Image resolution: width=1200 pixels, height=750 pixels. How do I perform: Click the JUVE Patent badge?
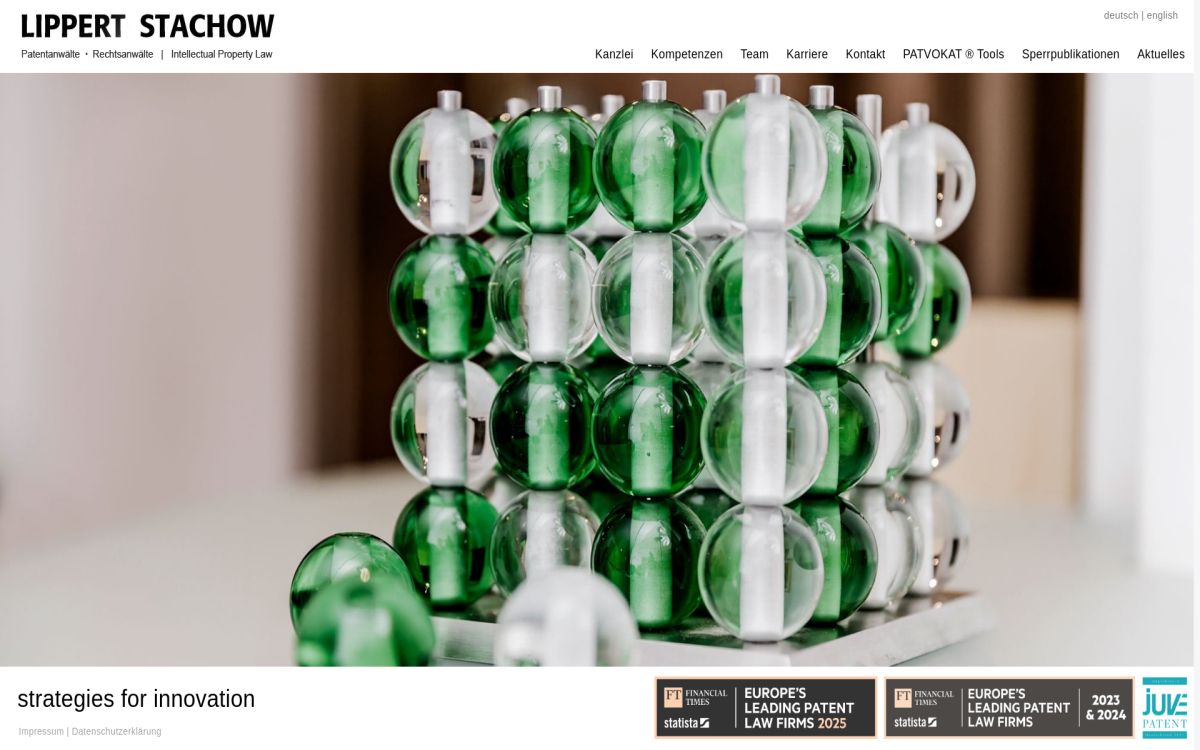tap(1165, 707)
